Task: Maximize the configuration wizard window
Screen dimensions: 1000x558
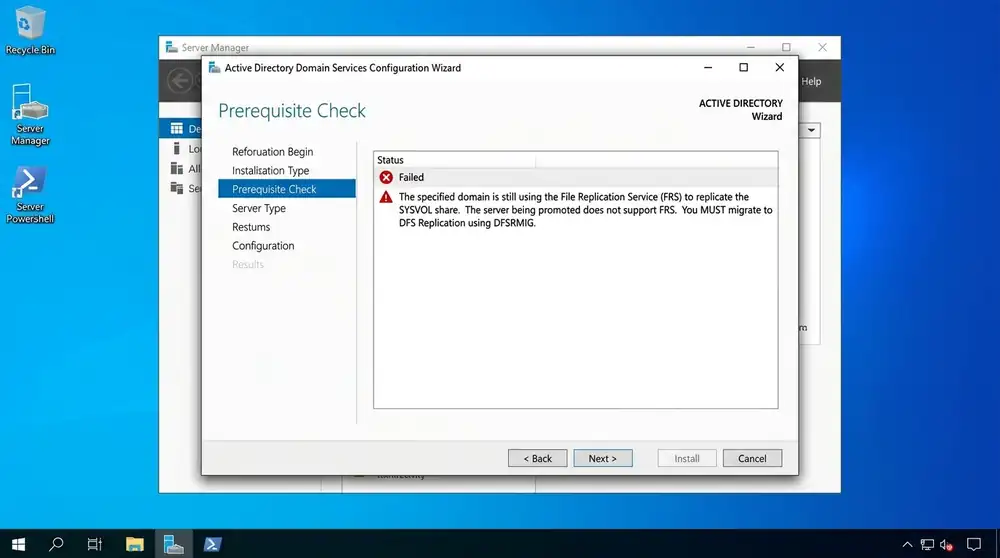Action: [744, 68]
